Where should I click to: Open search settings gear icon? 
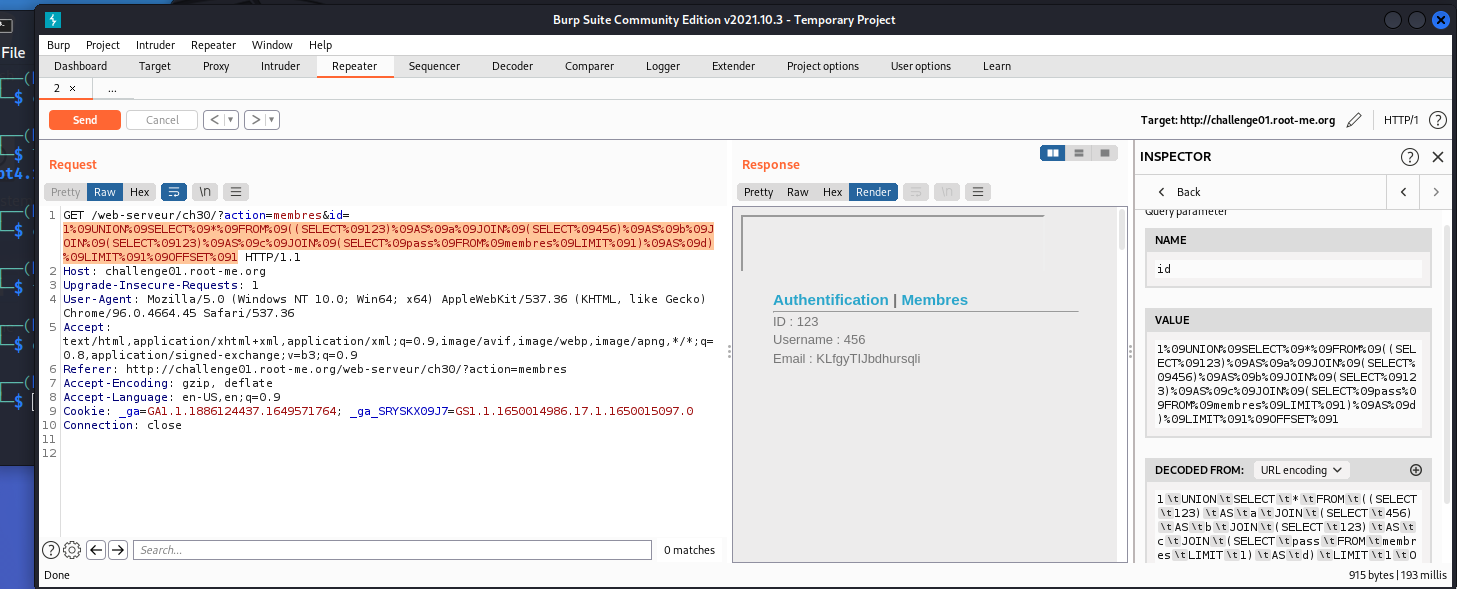72,550
